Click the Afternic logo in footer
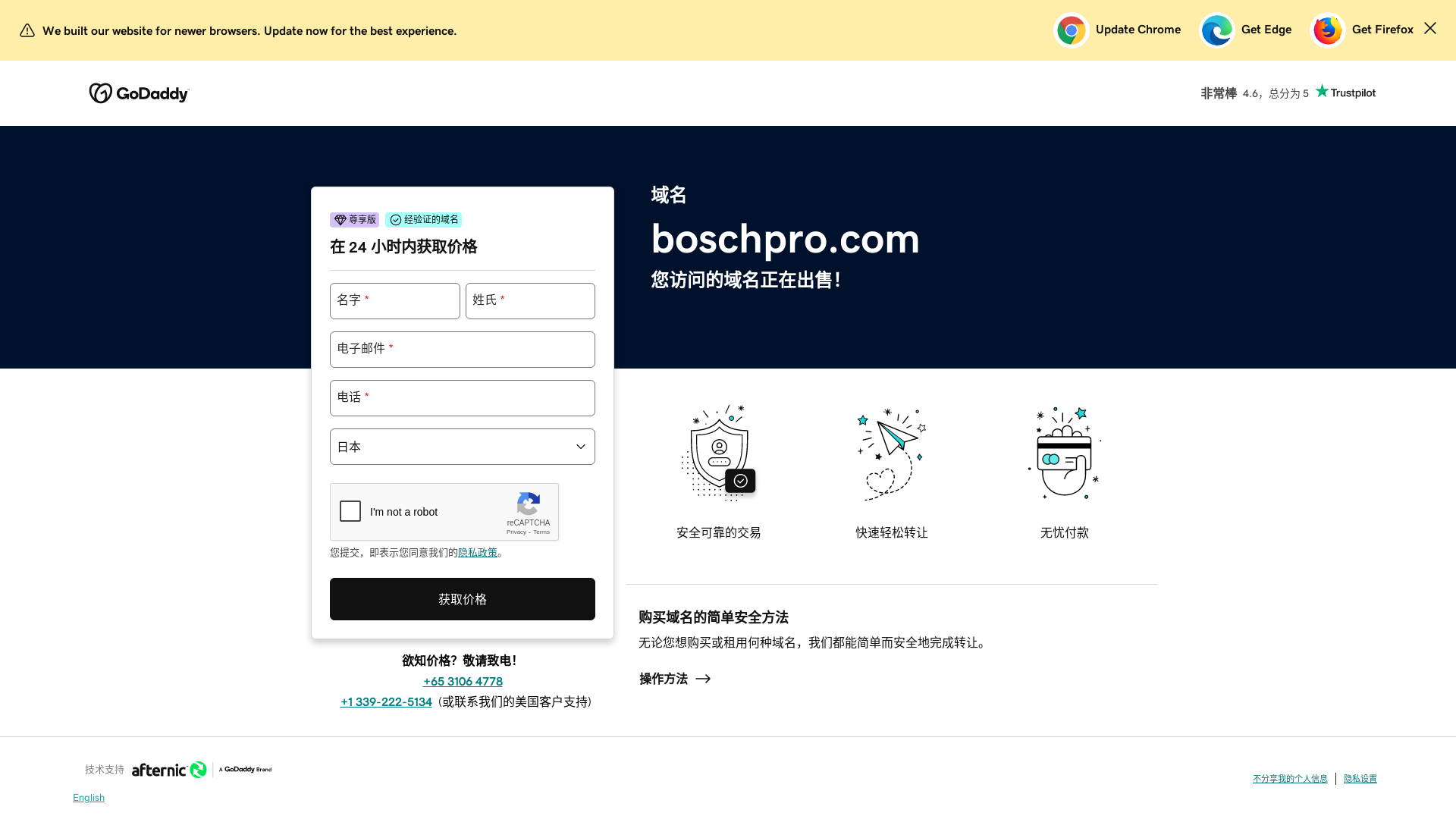The image size is (1456, 819). click(x=169, y=770)
